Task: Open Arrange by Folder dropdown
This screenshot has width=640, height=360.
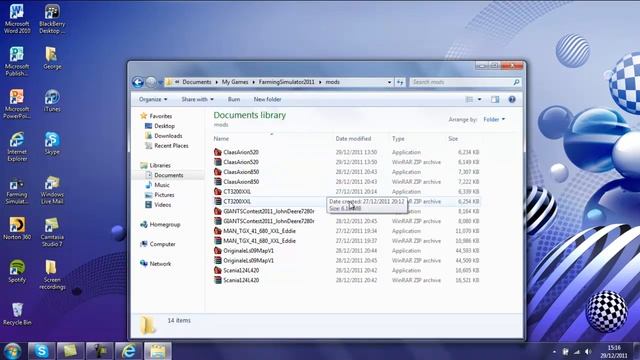Action: (494, 119)
